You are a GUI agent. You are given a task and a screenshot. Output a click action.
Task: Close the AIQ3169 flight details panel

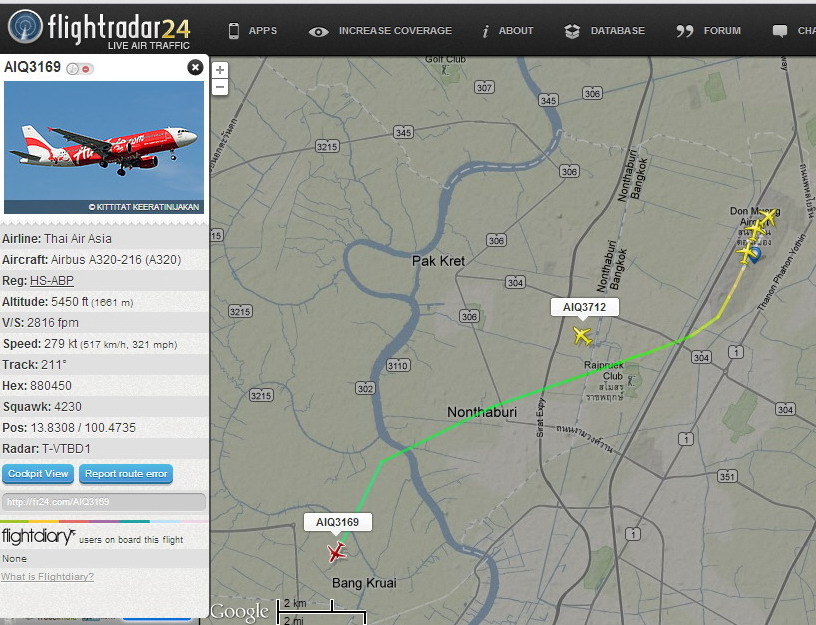click(195, 68)
